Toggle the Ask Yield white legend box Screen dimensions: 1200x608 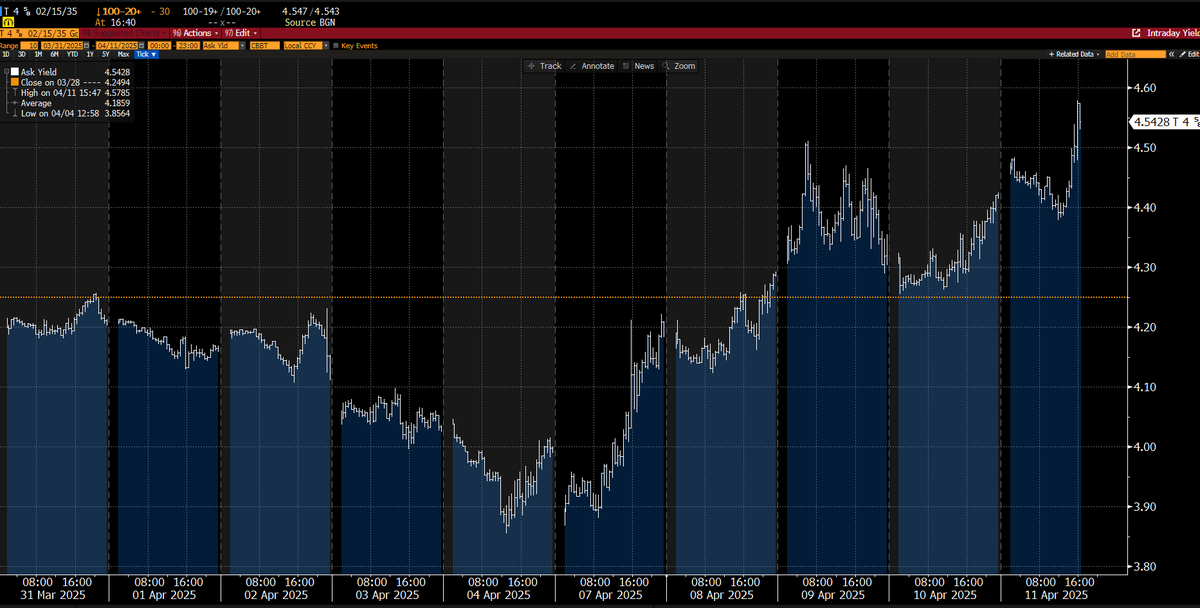pyautogui.click(x=15, y=72)
